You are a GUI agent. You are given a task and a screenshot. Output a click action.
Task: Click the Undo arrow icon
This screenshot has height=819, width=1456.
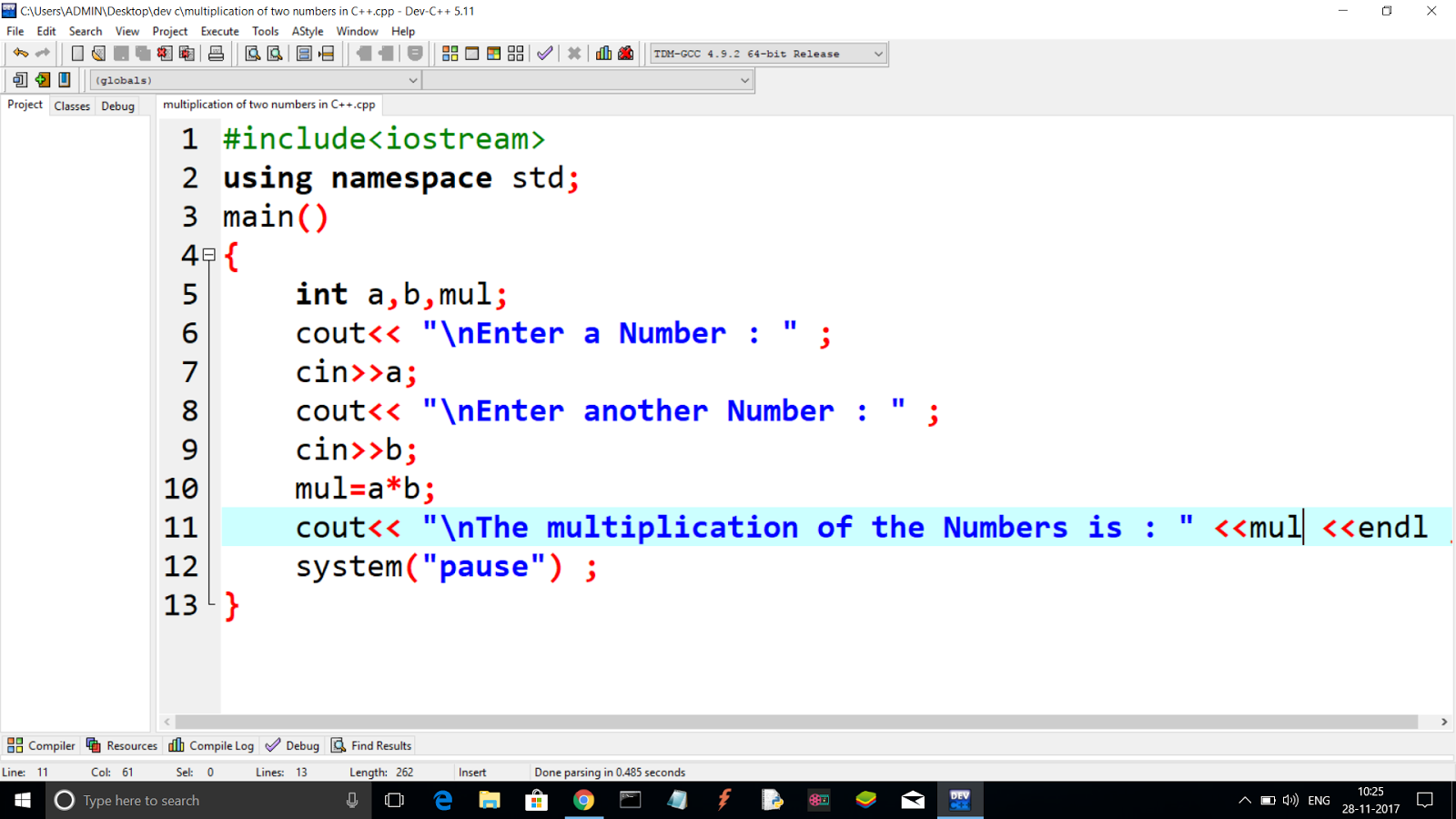20,53
